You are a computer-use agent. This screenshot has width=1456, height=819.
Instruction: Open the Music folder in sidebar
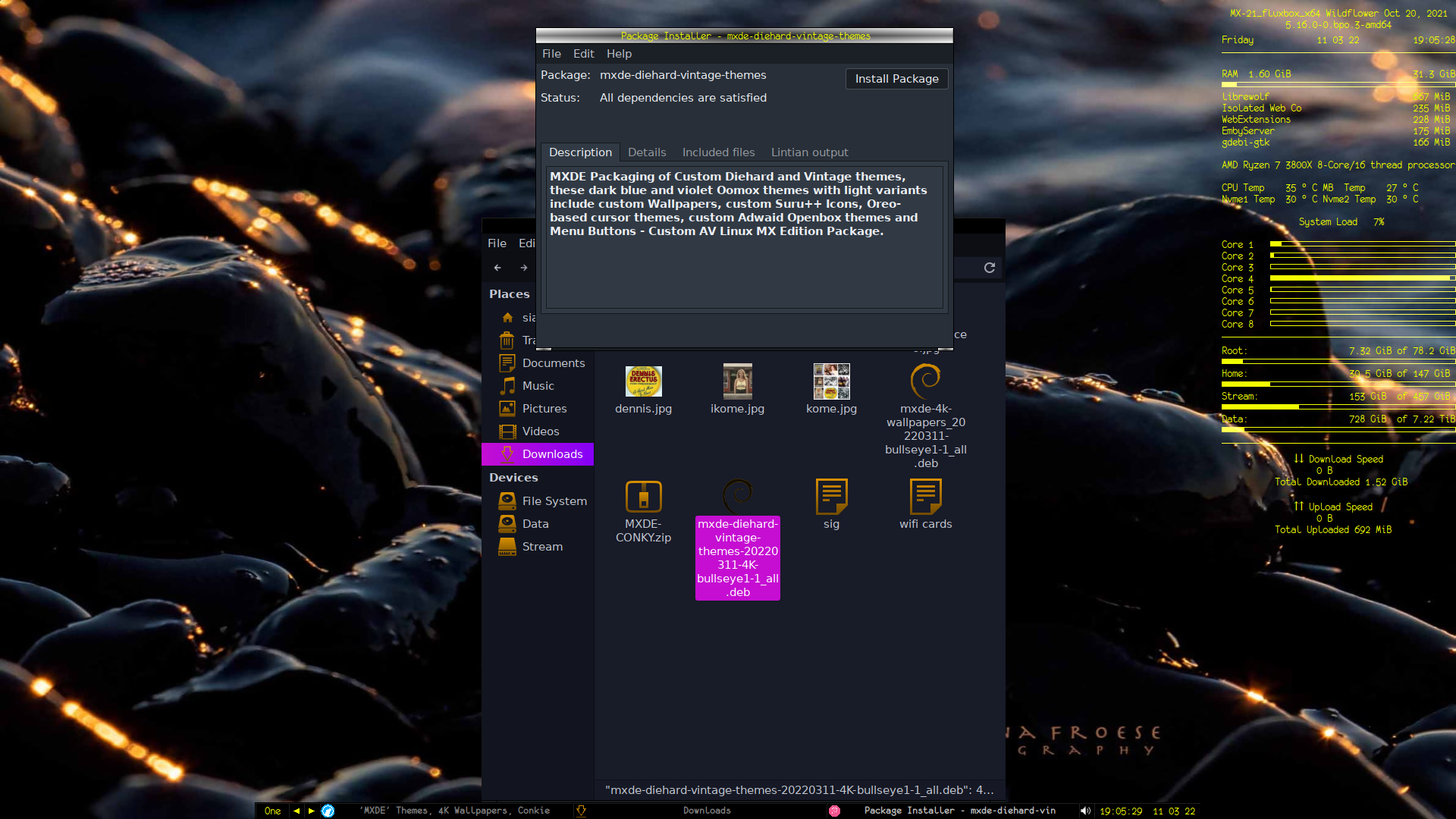(538, 386)
